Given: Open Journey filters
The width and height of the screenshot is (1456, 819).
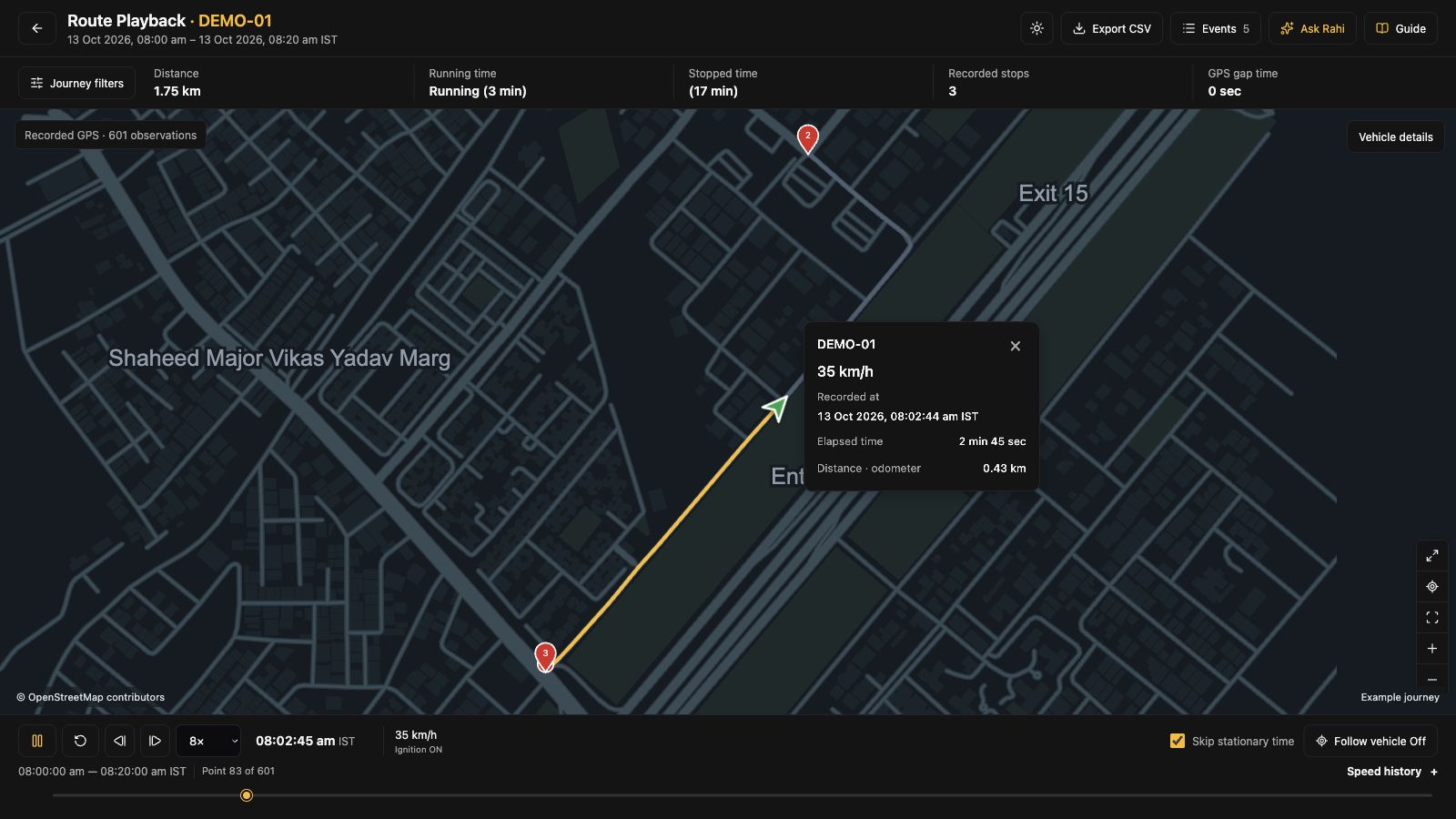Looking at the screenshot, I should pos(77,83).
